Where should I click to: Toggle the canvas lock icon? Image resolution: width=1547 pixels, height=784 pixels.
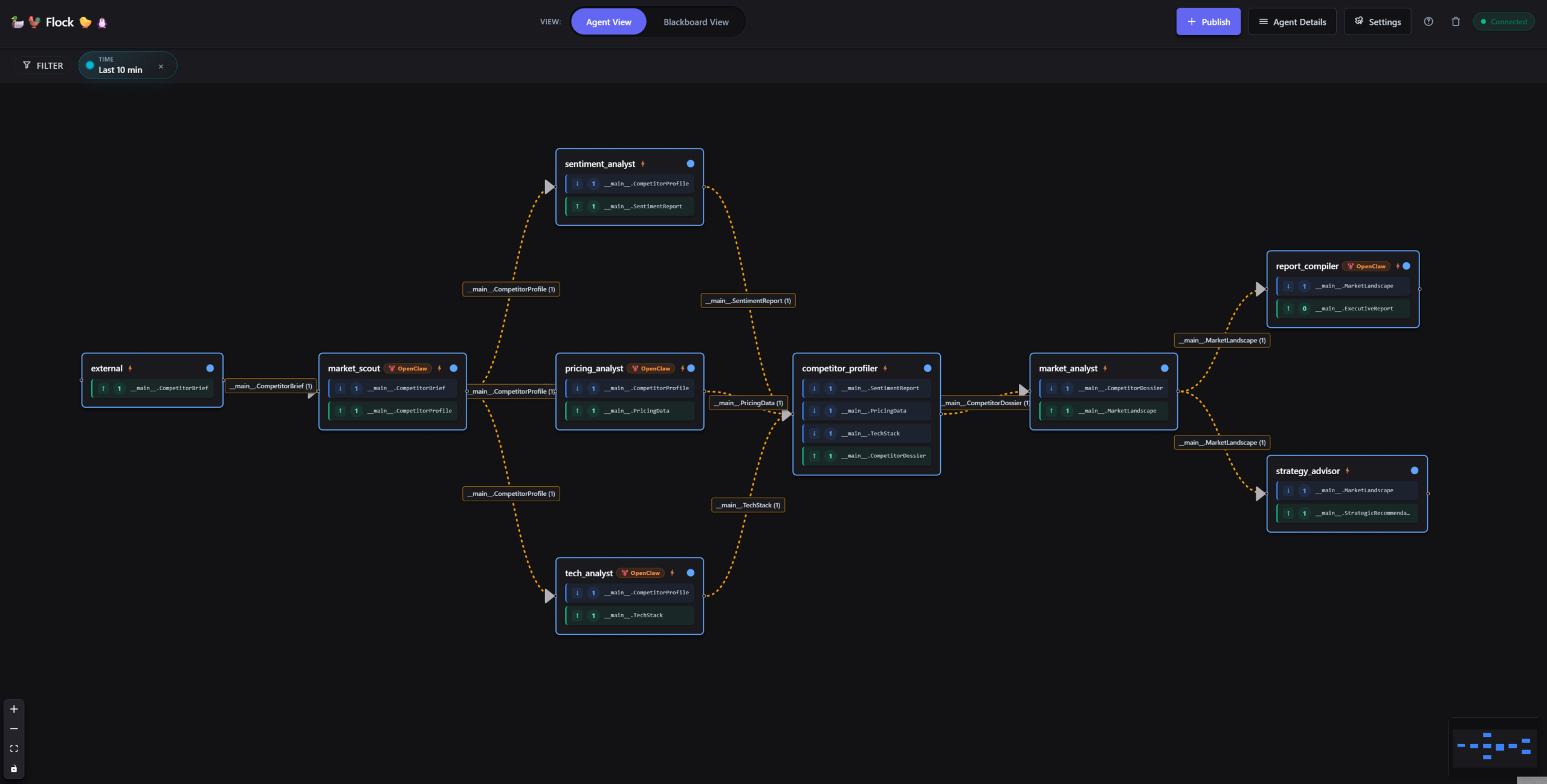point(14,769)
